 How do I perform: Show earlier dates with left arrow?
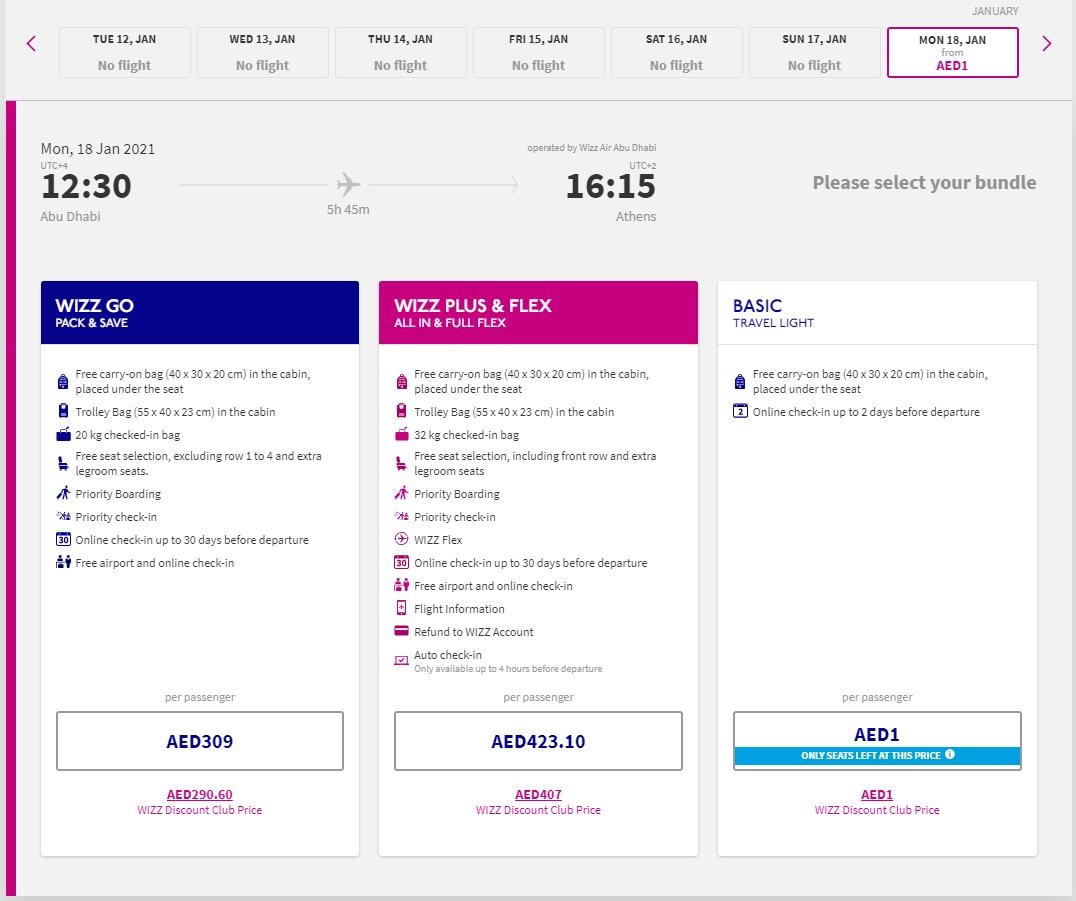coord(31,44)
